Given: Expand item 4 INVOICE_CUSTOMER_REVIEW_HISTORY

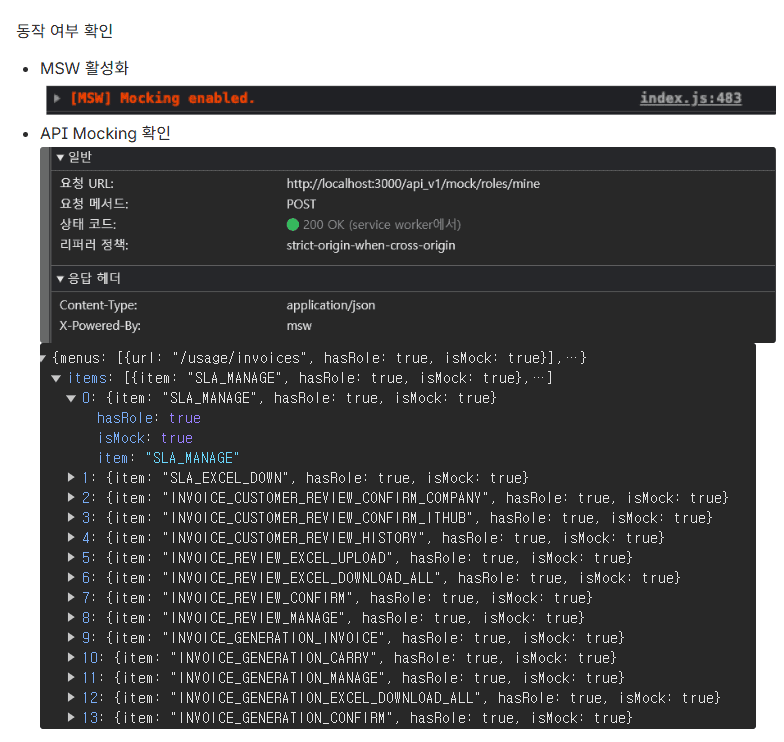Looking at the screenshot, I should coord(71,538).
